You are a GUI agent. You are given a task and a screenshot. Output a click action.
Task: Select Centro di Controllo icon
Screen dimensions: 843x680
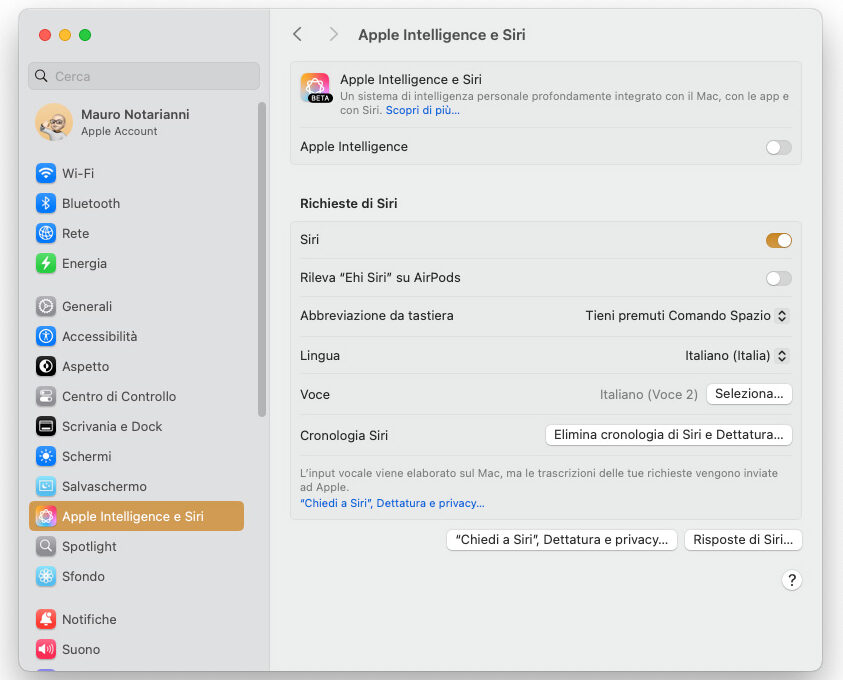pyautogui.click(x=46, y=396)
